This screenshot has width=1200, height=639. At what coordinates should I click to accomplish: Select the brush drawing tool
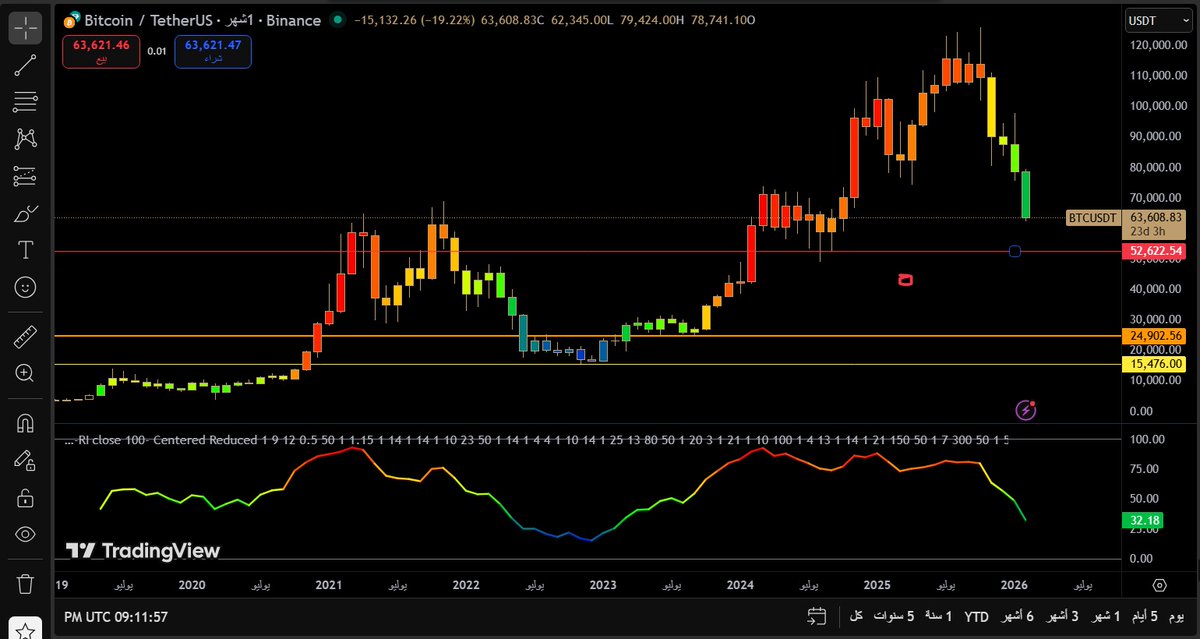click(x=25, y=213)
